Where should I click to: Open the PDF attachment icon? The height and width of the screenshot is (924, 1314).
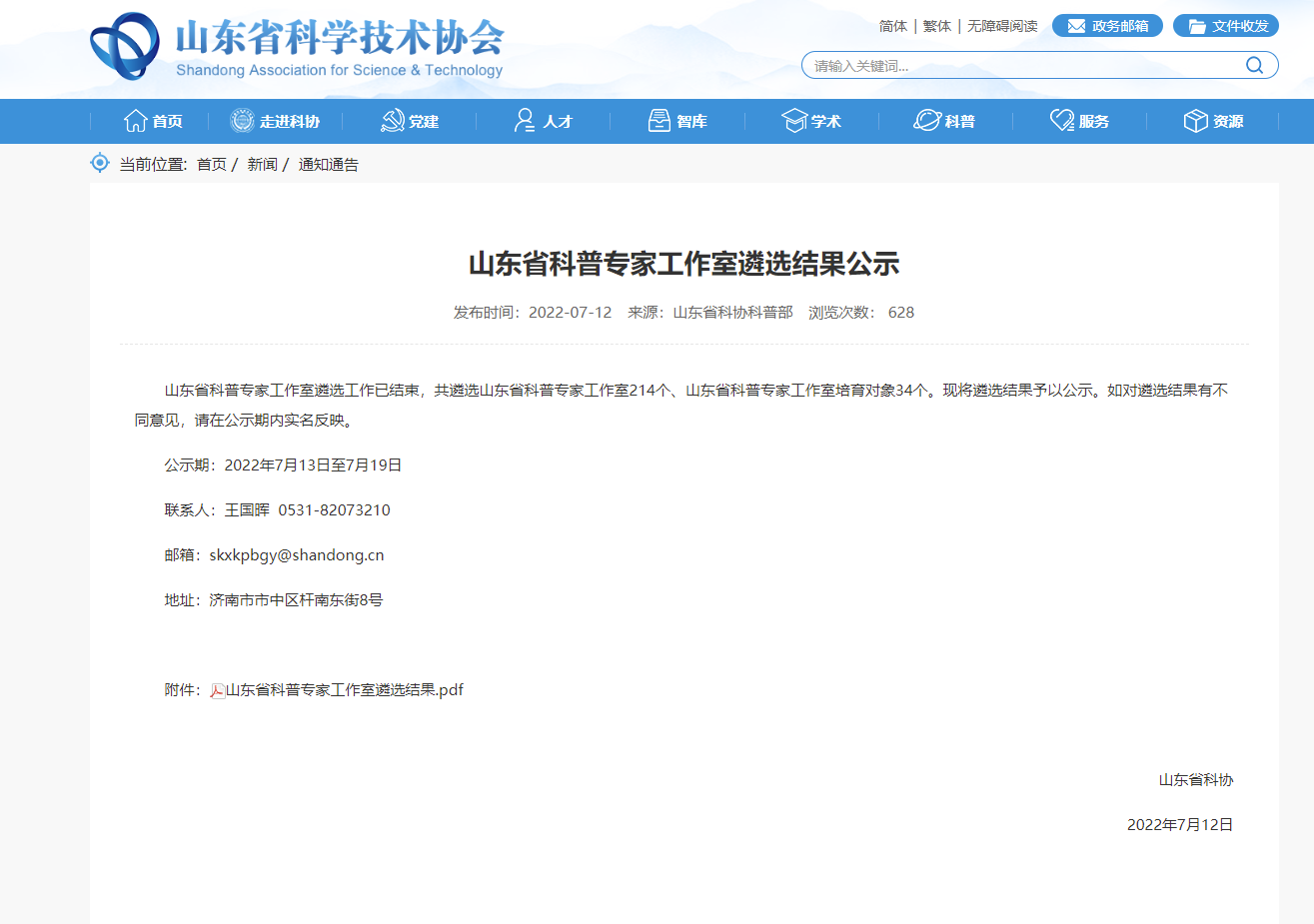[217, 690]
